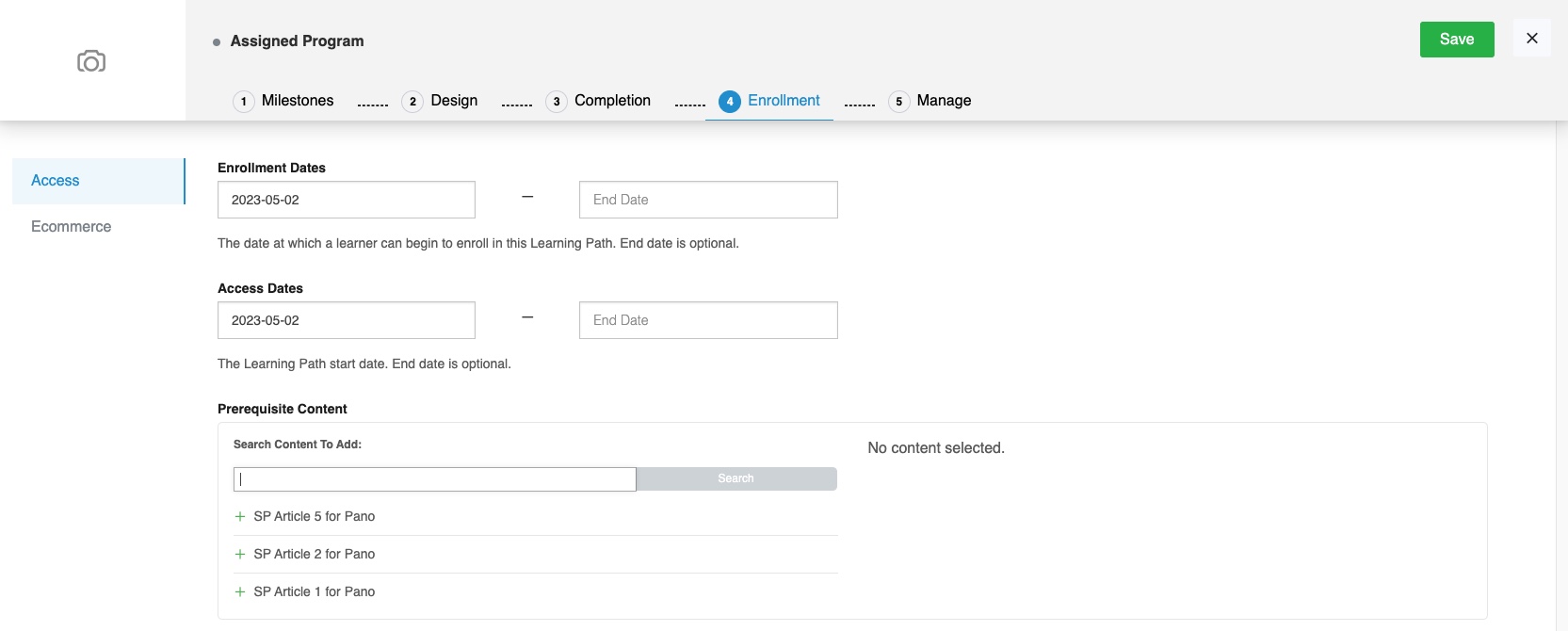
Task: Click the greyed Search button
Action: coord(736,478)
